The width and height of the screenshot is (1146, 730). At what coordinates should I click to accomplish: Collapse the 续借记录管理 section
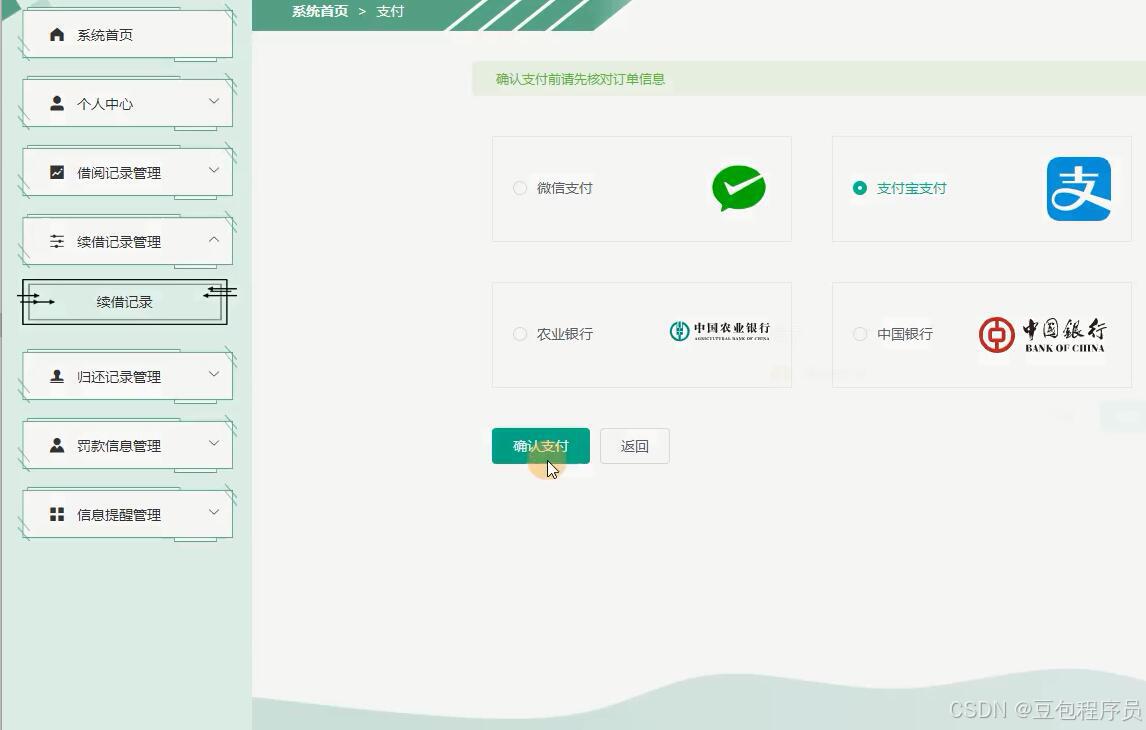click(x=125, y=240)
